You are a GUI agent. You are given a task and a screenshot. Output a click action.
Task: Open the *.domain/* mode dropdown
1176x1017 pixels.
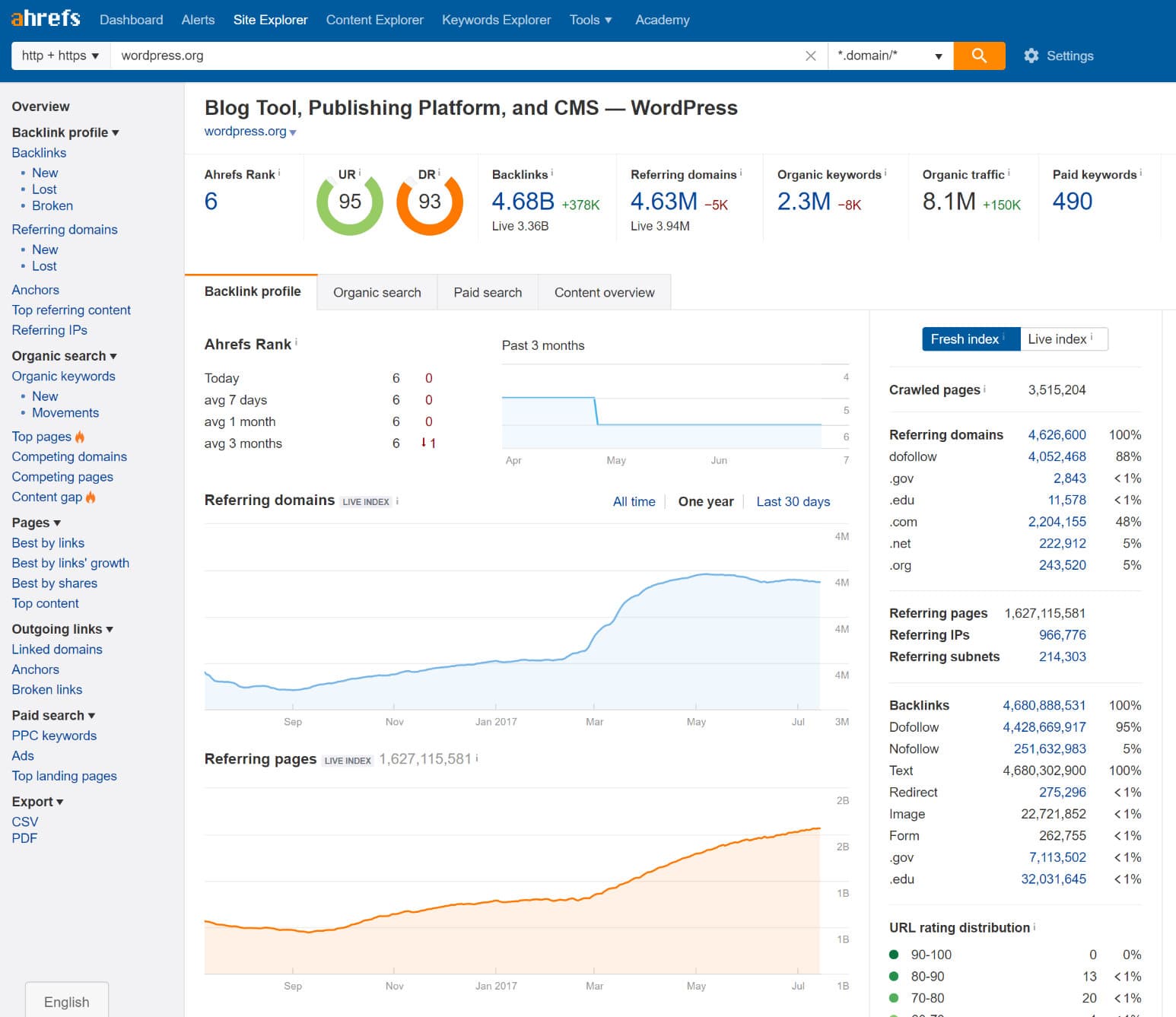click(889, 56)
